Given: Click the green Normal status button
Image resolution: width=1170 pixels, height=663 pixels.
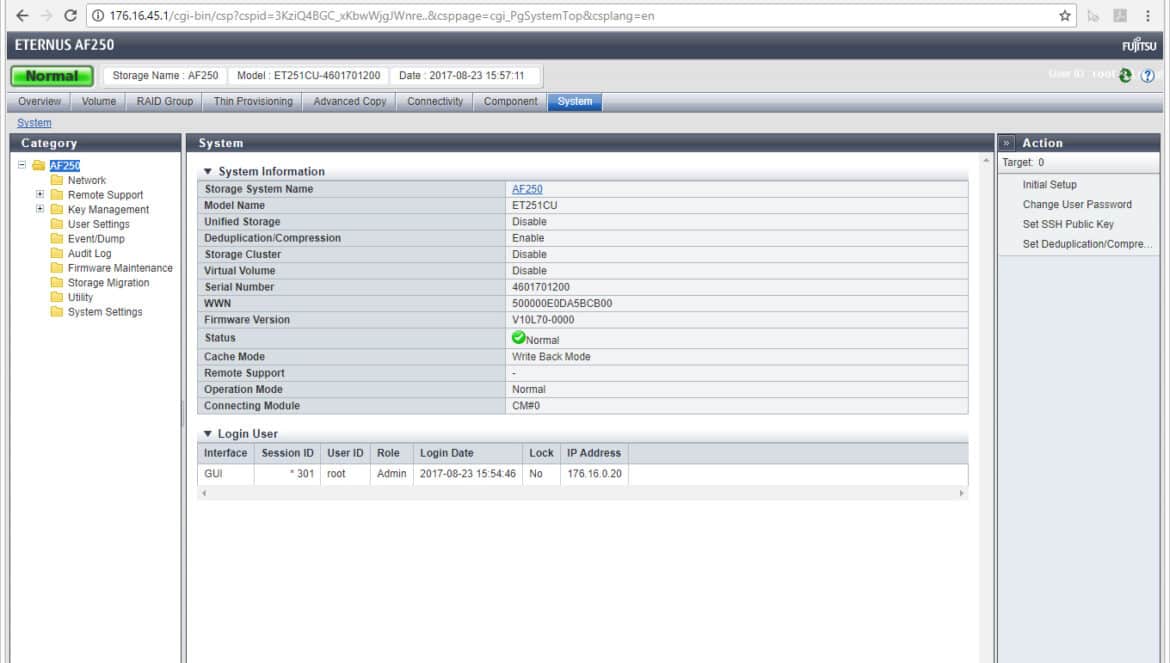Looking at the screenshot, I should [52, 76].
